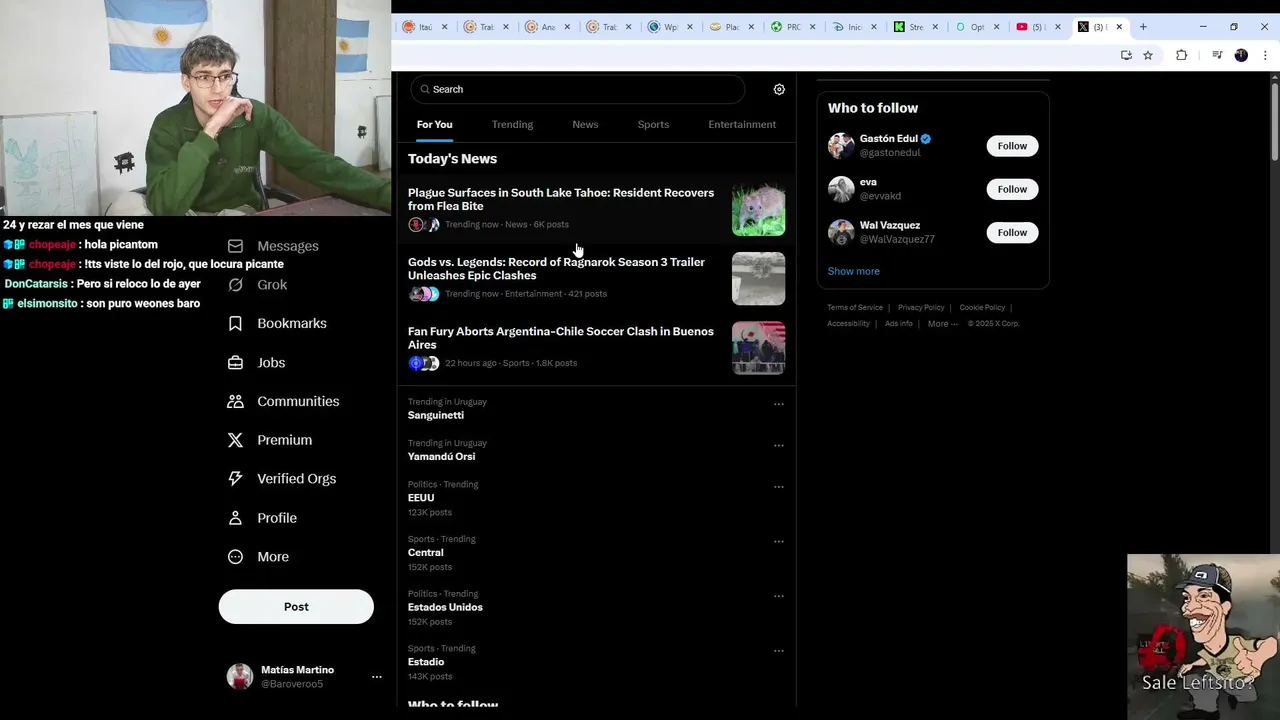Open Explore settings gear icon

tap(779, 89)
